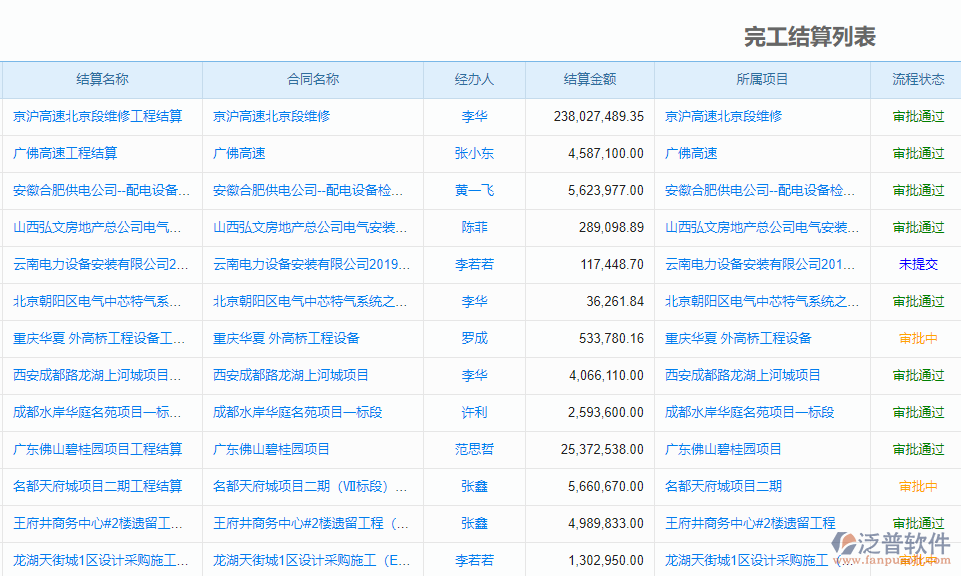Click the 合同名称 column header
961x576 pixels.
click(x=312, y=80)
